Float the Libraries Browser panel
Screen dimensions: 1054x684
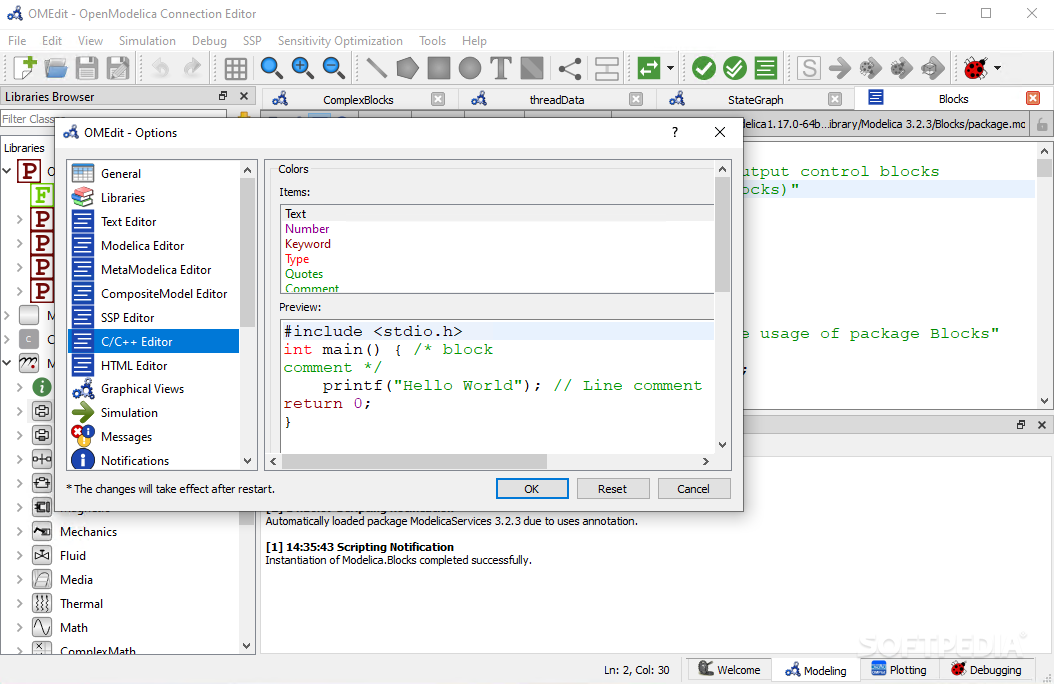[x=223, y=96]
